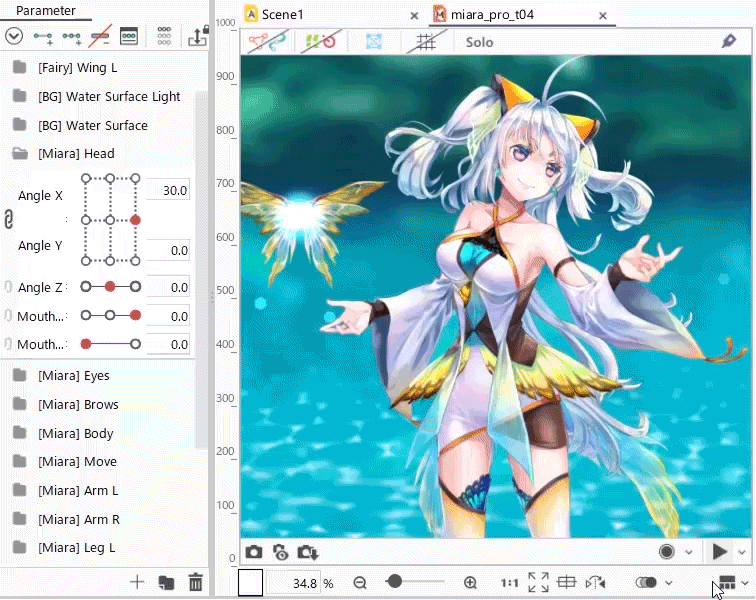Viewport: 756px width, 600px height.
Task: Toggle the Solo display mode
Action: (x=479, y=42)
